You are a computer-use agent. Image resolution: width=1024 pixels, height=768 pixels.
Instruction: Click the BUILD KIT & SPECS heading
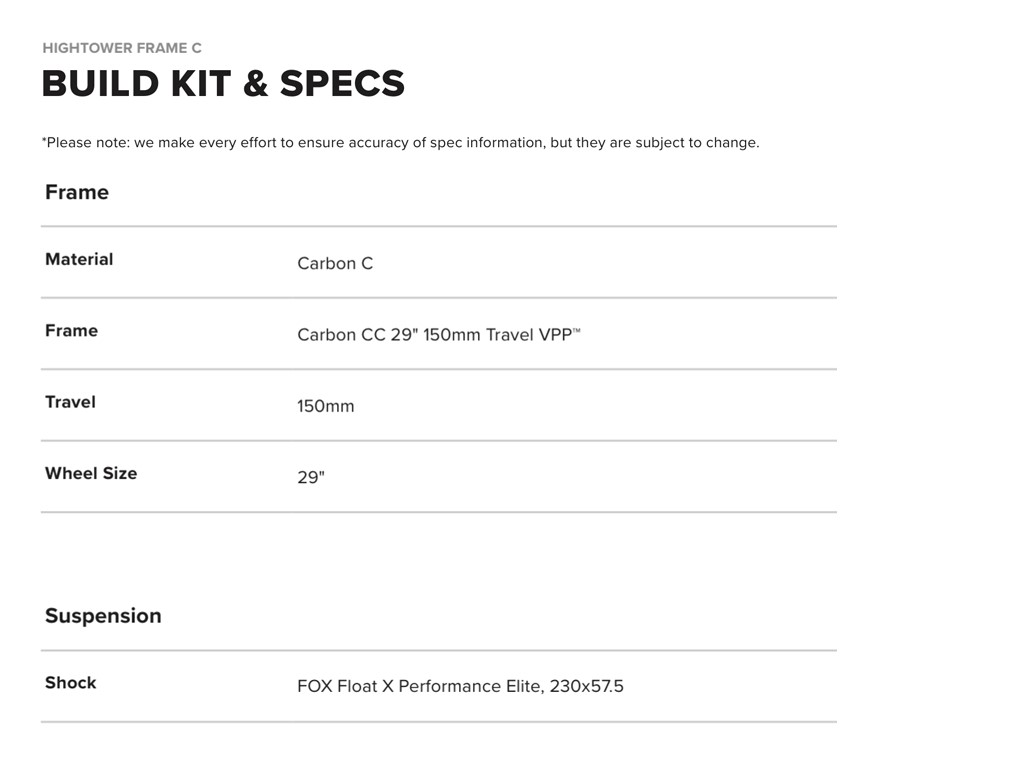tap(223, 84)
